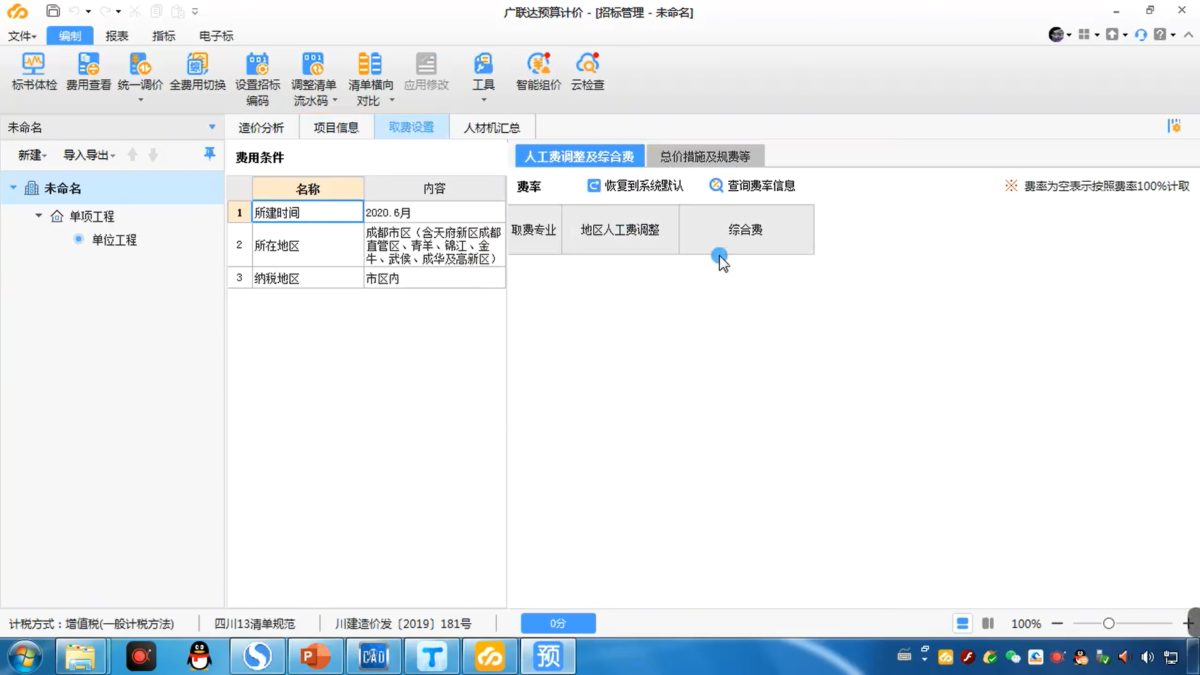Open the 导入导出 dropdown
The image size is (1200, 675).
89,155
